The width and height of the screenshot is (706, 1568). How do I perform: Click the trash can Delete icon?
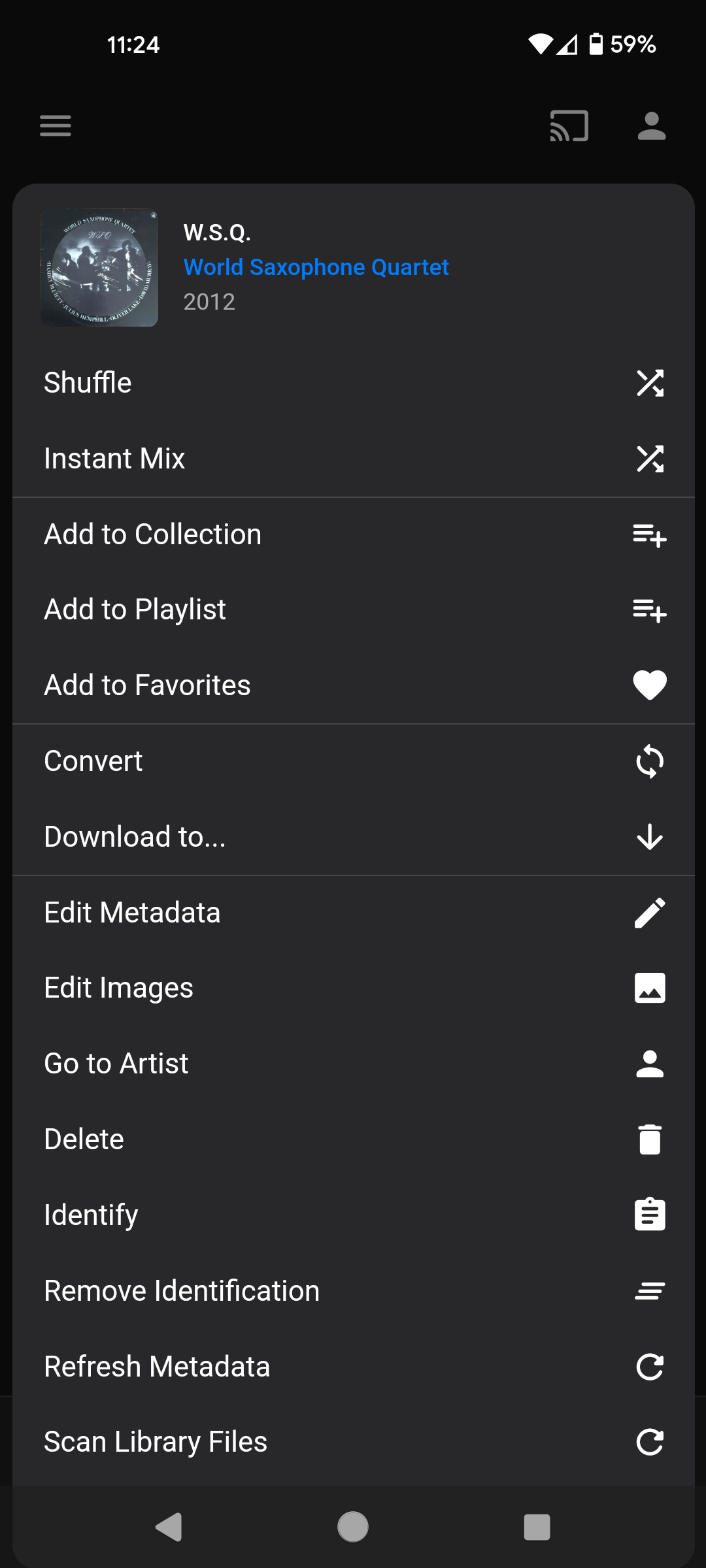pos(650,1139)
